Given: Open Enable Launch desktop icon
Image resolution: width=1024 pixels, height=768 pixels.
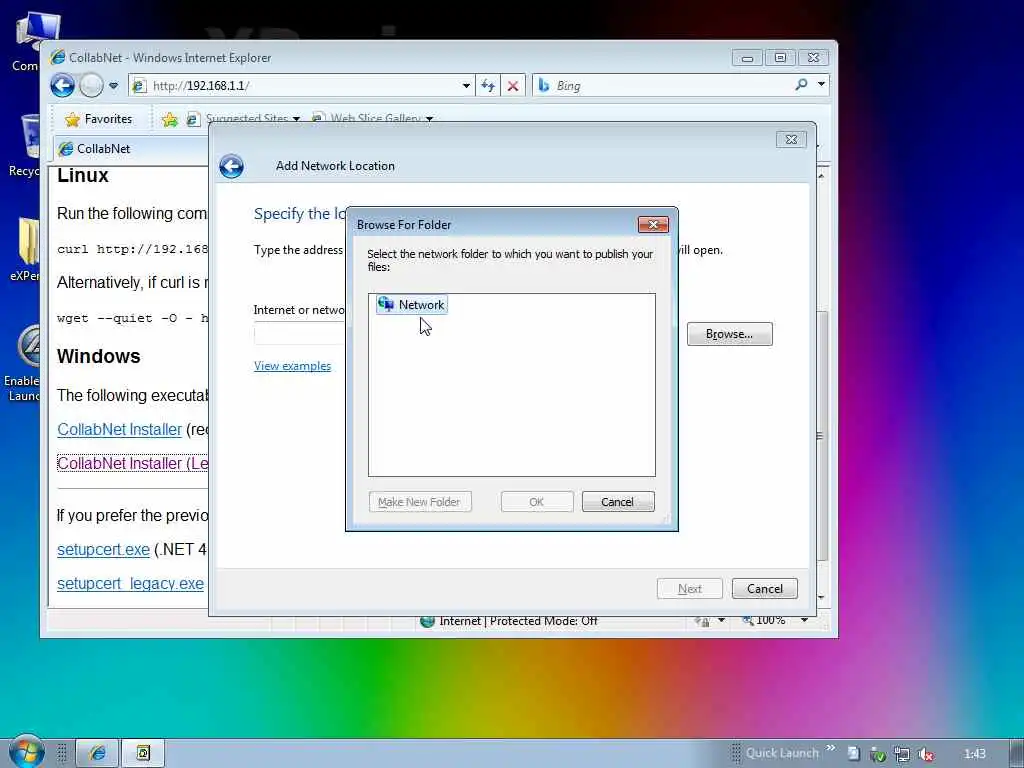Looking at the screenshot, I should [x=22, y=363].
